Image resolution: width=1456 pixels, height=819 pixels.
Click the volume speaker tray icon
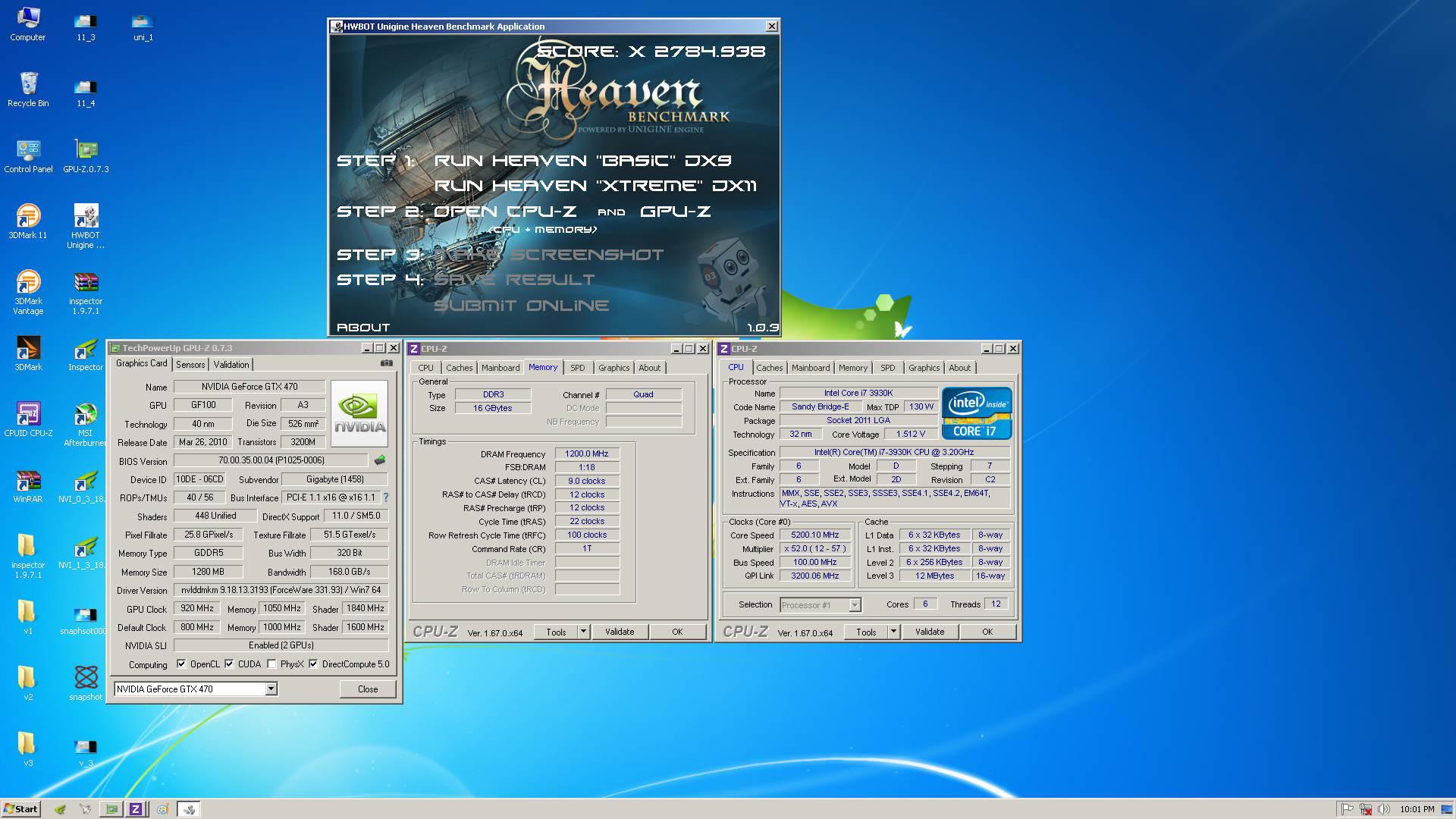pyautogui.click(x=1384, y=809)
